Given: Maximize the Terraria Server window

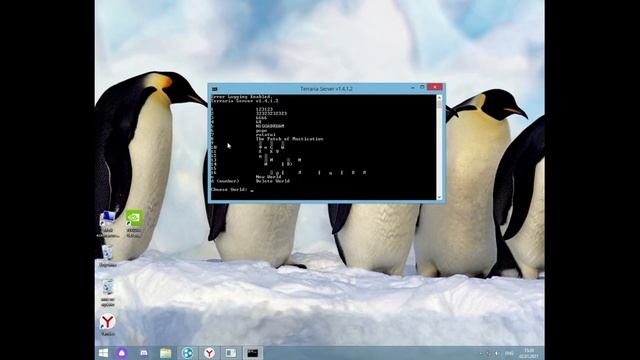Looking at the screenshot, I should coord(422,87).
